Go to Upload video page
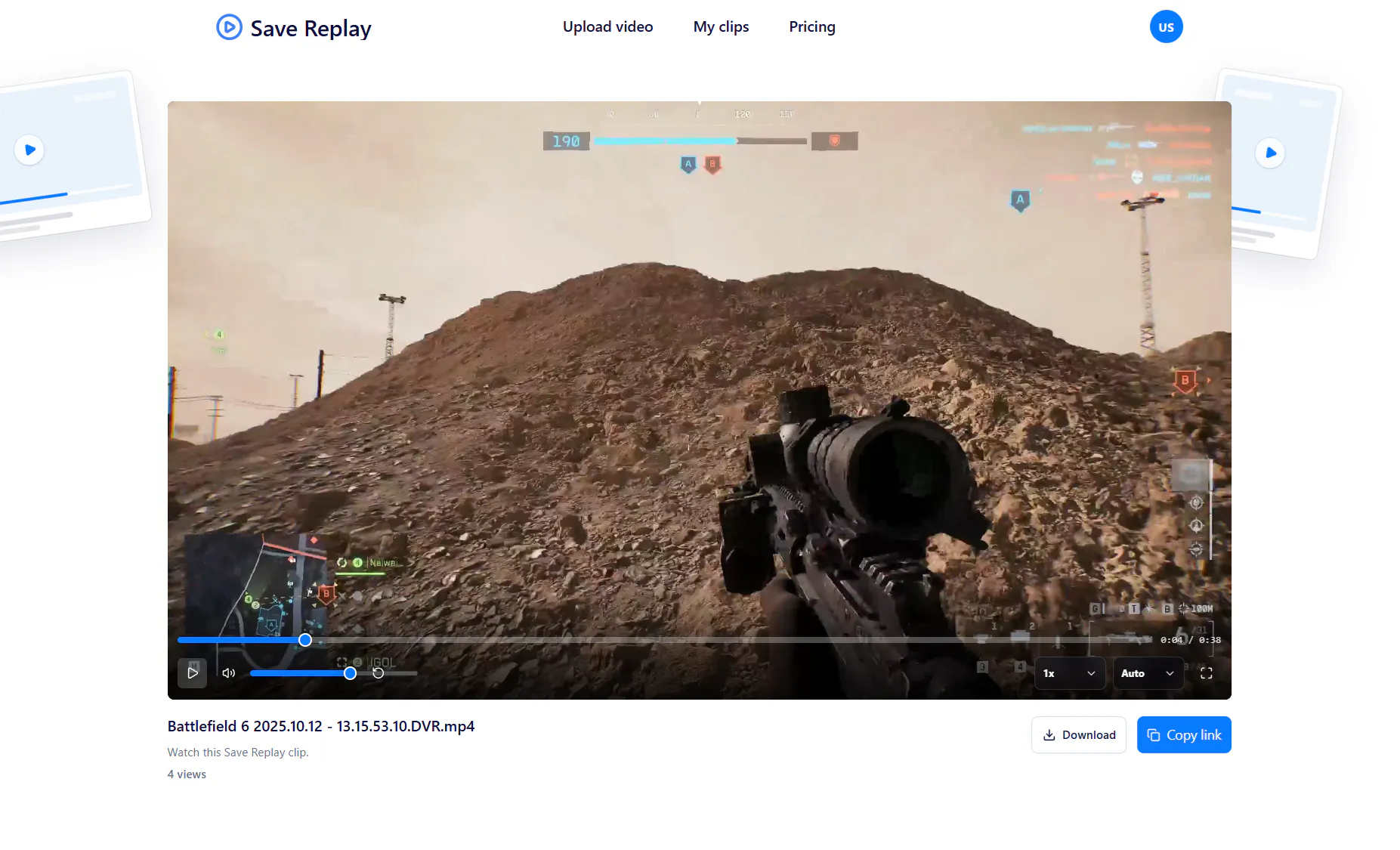Image resolution: width=1400 pixels, height=850 pixels. (x=607, y=26)
